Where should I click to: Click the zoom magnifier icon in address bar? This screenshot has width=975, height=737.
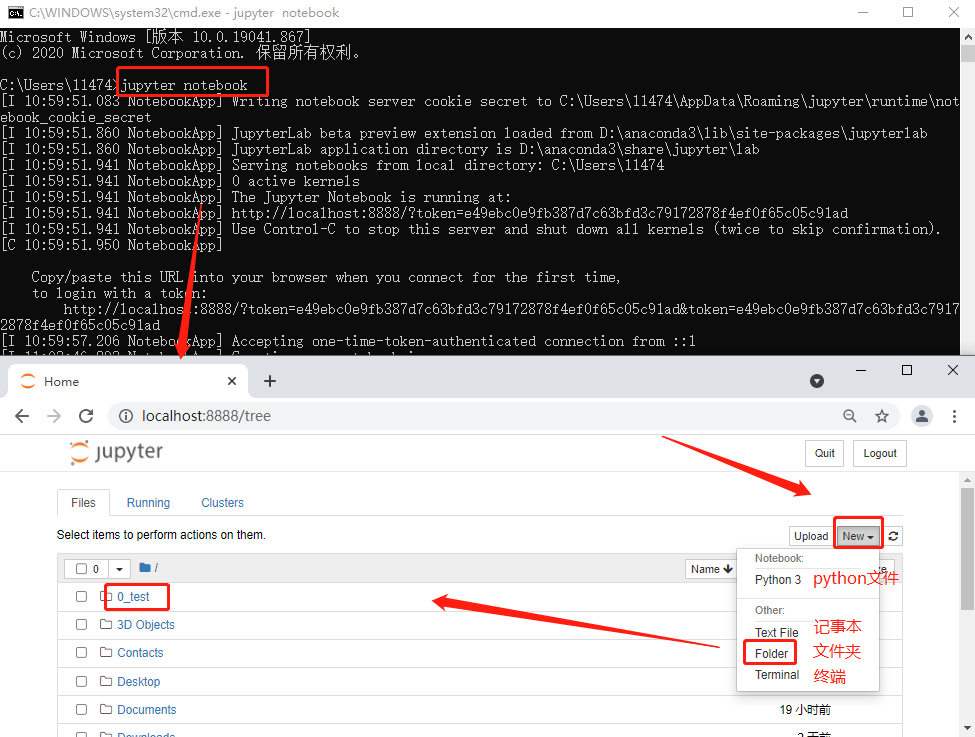point(849,416)
